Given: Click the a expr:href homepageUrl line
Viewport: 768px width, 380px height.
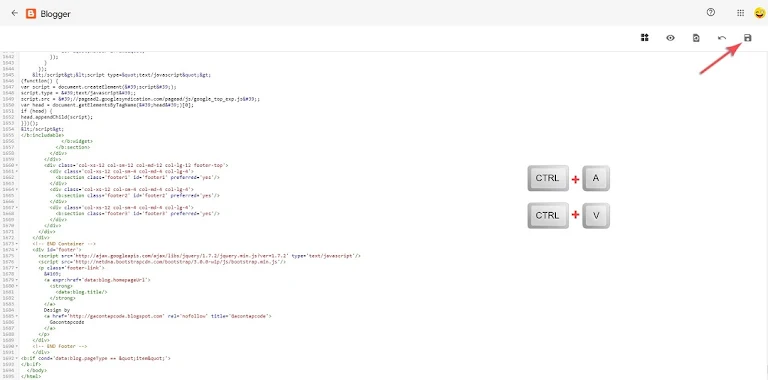Looking at the screenshot, I should [97, 280].
